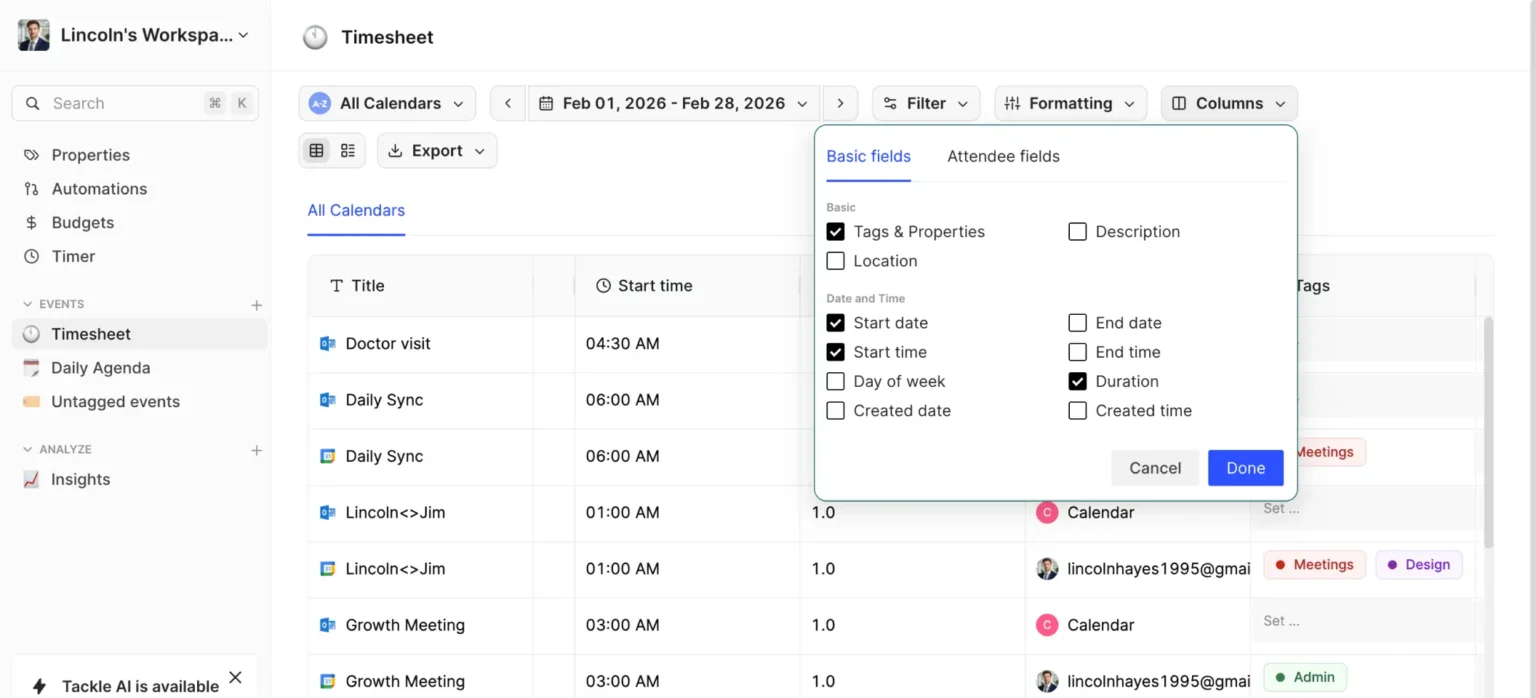Image resolution: width=1536 pixels, height=698 pixels.
Task: Enable the Created time checkbox
Action: point(1077,411)
